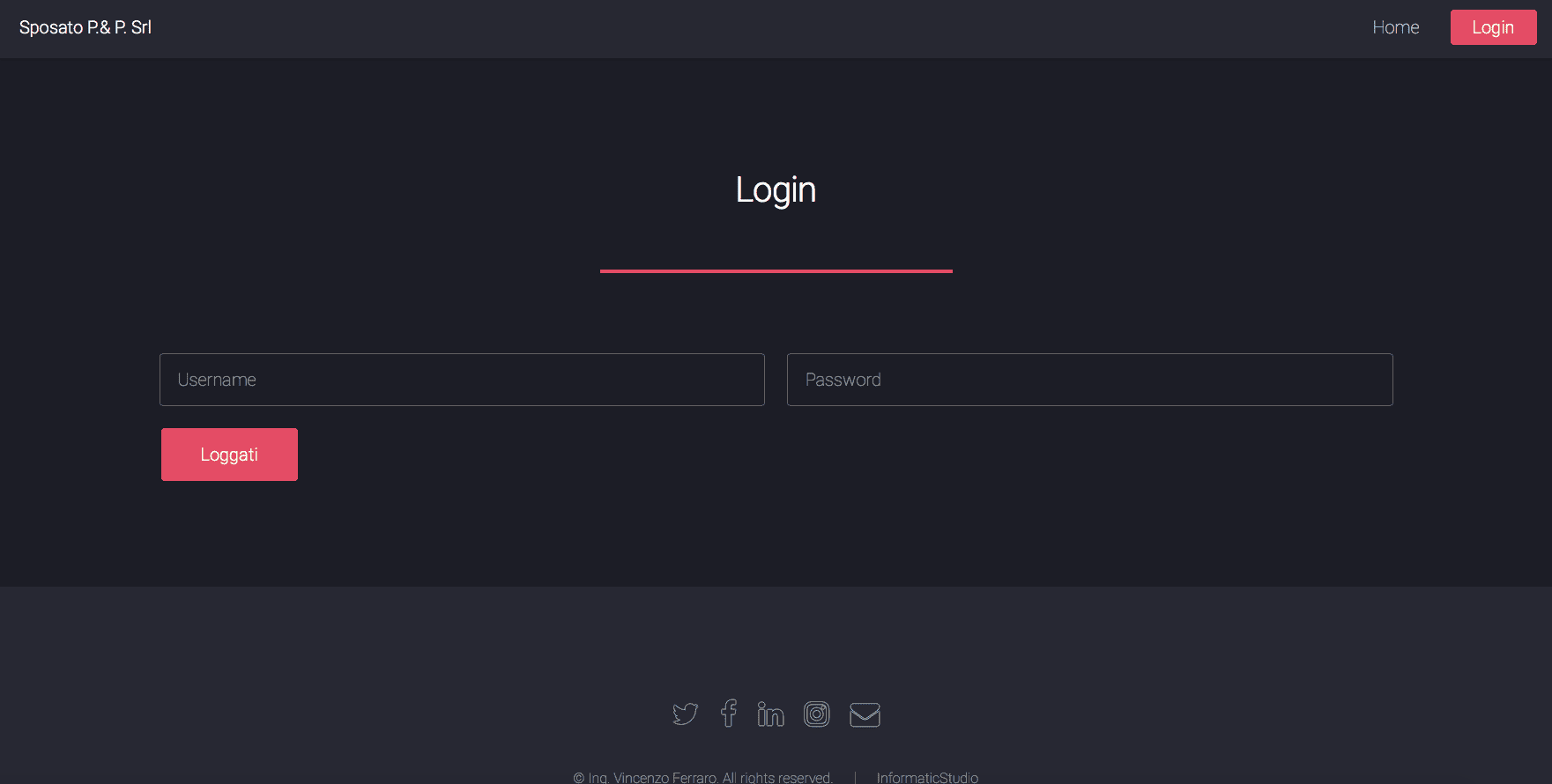This screenshot has width=1552, height=784.
Task: Submit the form with Loggati button
Action: (x=229, y=455)
